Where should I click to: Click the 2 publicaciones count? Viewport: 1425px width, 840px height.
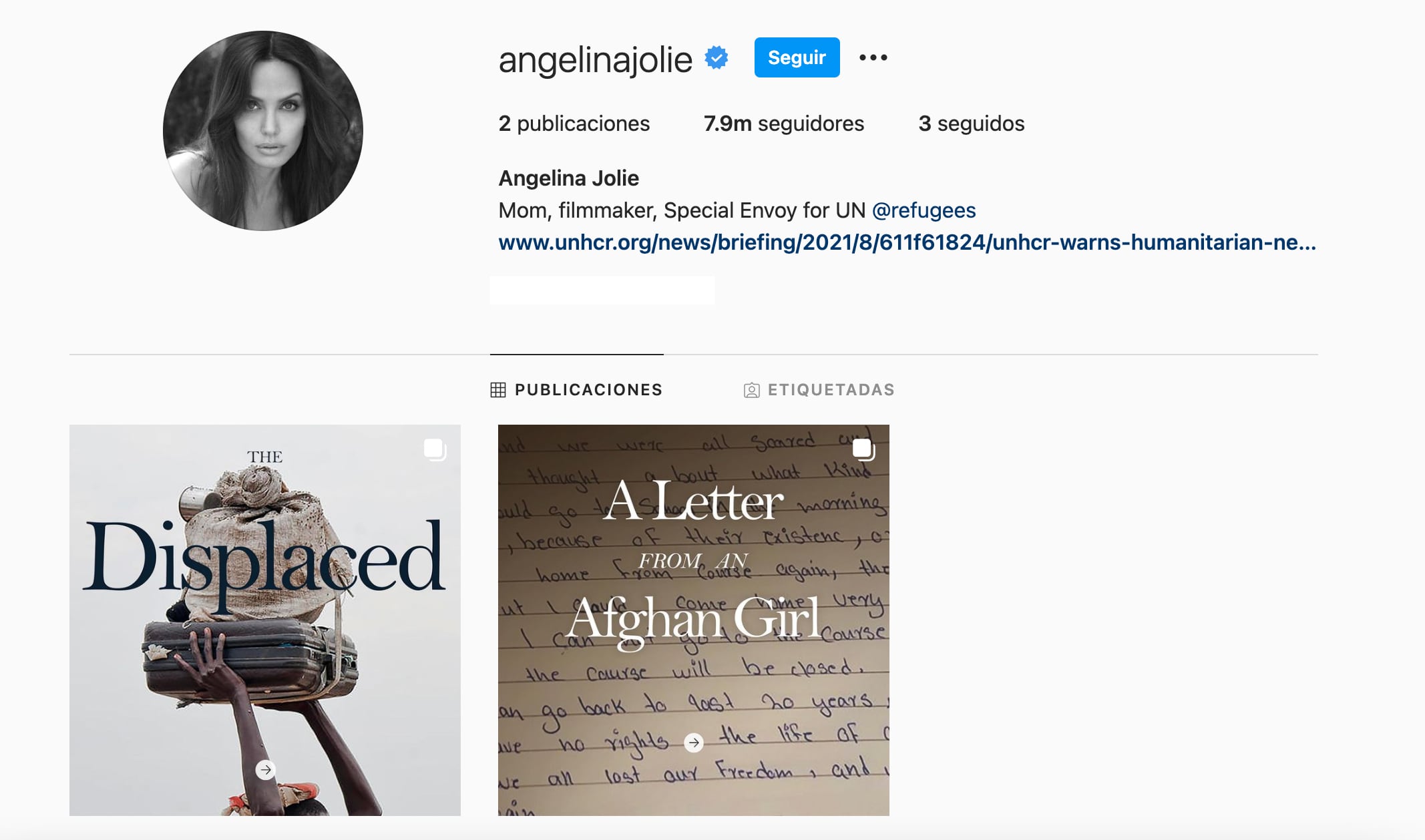tap(574, 124)
